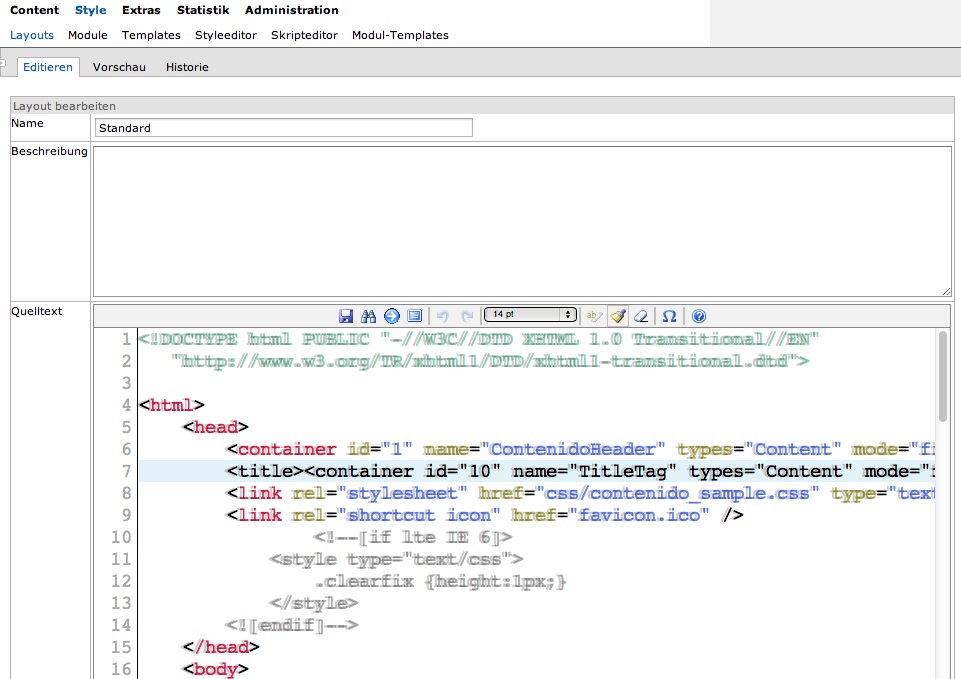This screenshot has height=679, width=961.
Task: Toggle the word wrap 'ab' icon
Action: 594,316
